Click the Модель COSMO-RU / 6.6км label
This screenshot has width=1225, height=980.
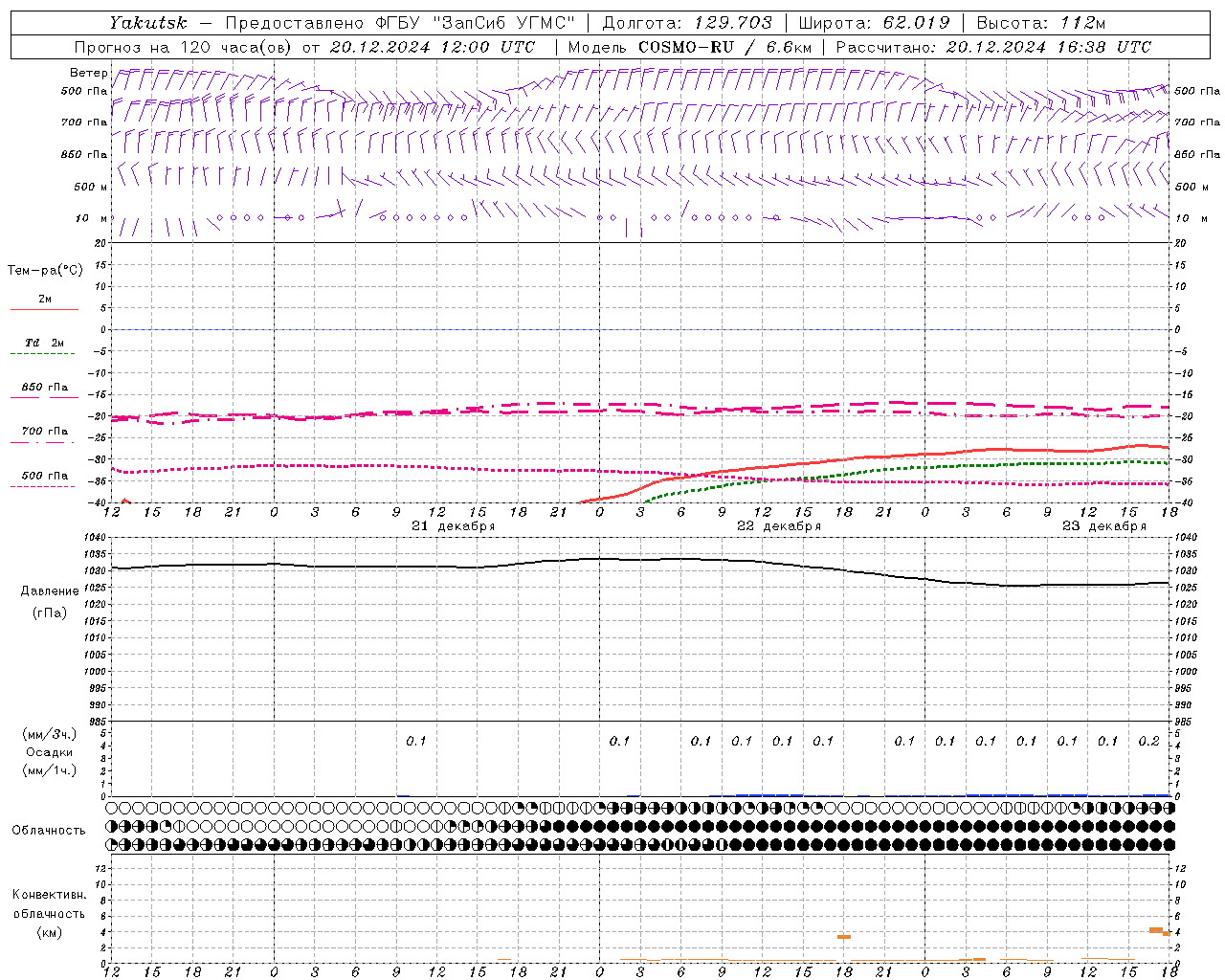[x=690, y=47]
